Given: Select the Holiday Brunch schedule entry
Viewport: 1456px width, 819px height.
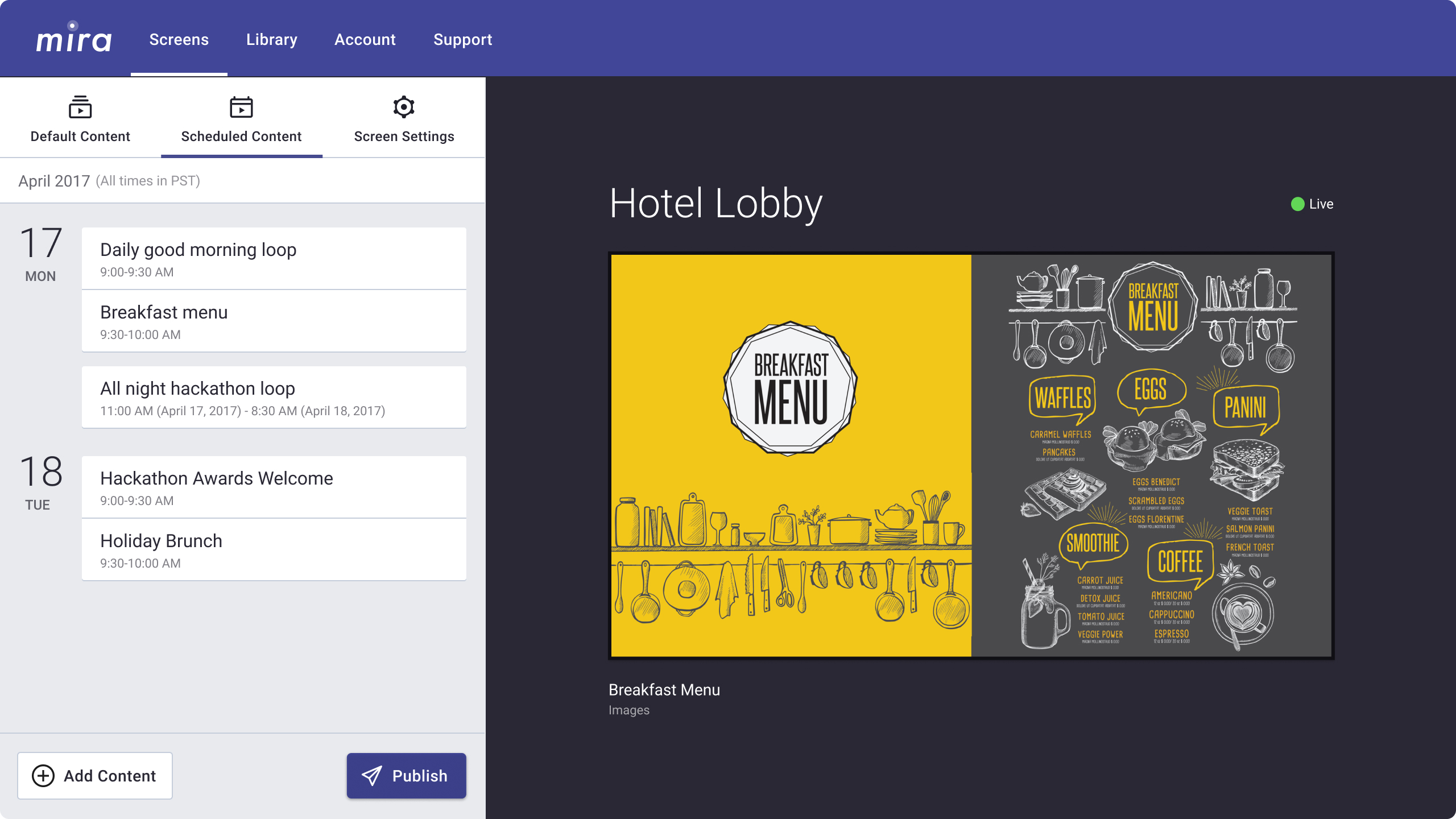Looking at the screenshot, I should (274, 549).
